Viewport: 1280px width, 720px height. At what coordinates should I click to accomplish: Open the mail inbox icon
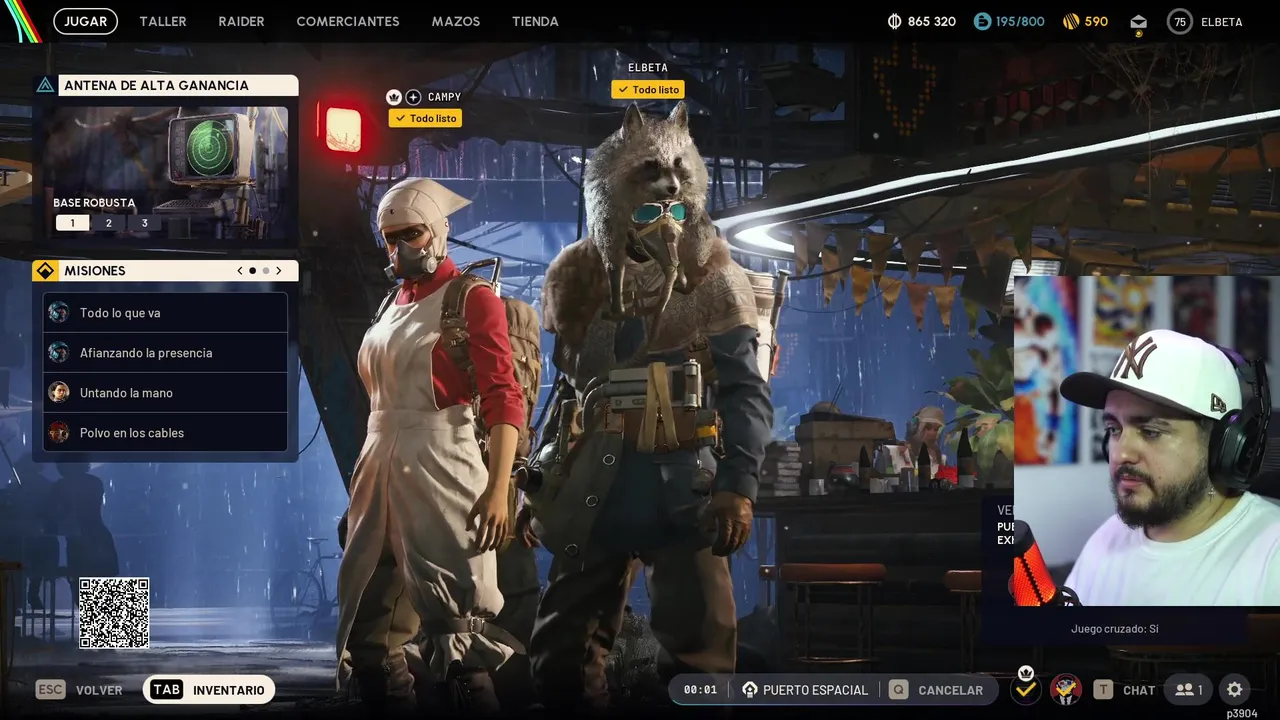point(1138,22)
